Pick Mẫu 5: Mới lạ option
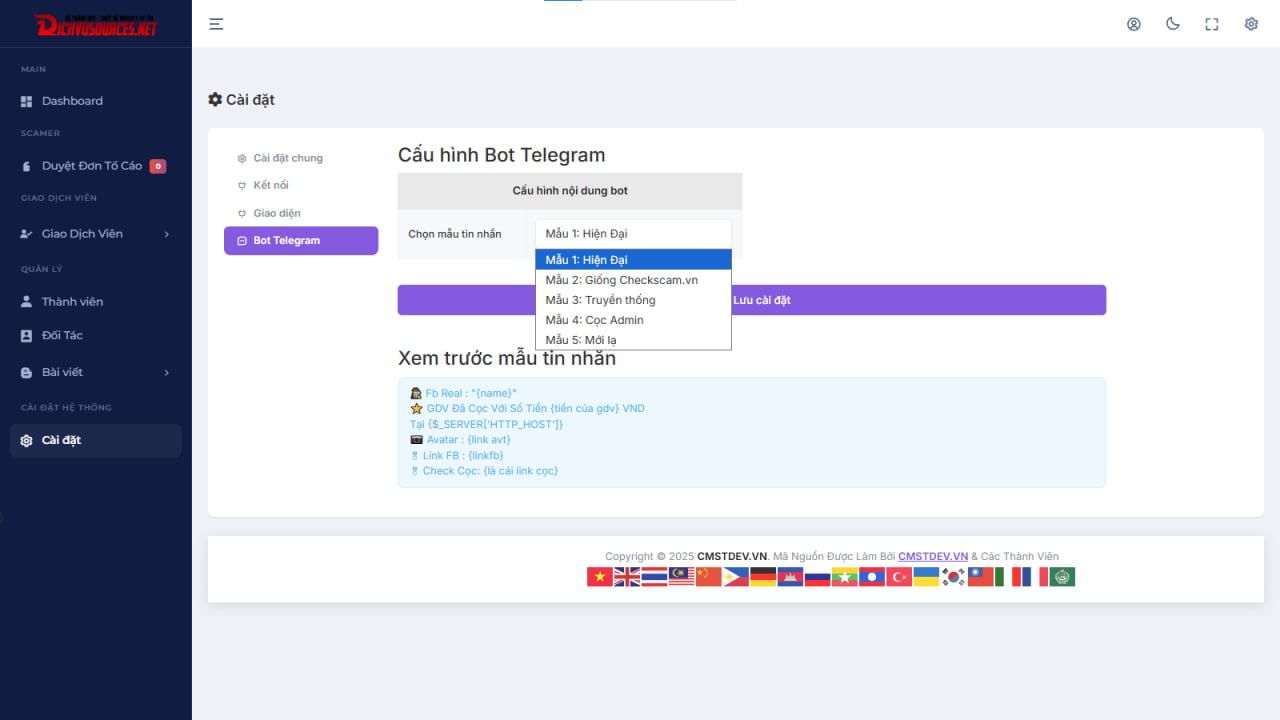Image resolution: width=1280 pixels, height=720 pixels. 581,340
